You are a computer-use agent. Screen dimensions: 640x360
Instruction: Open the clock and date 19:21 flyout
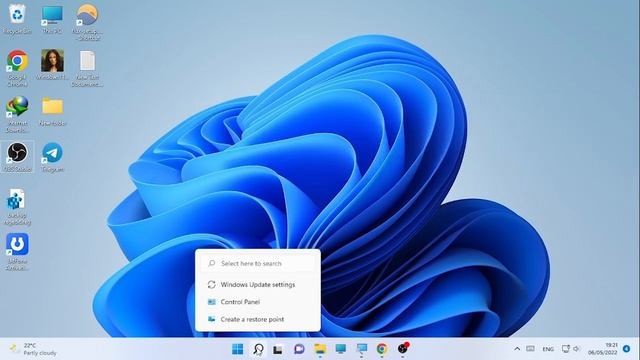(603, 349)
